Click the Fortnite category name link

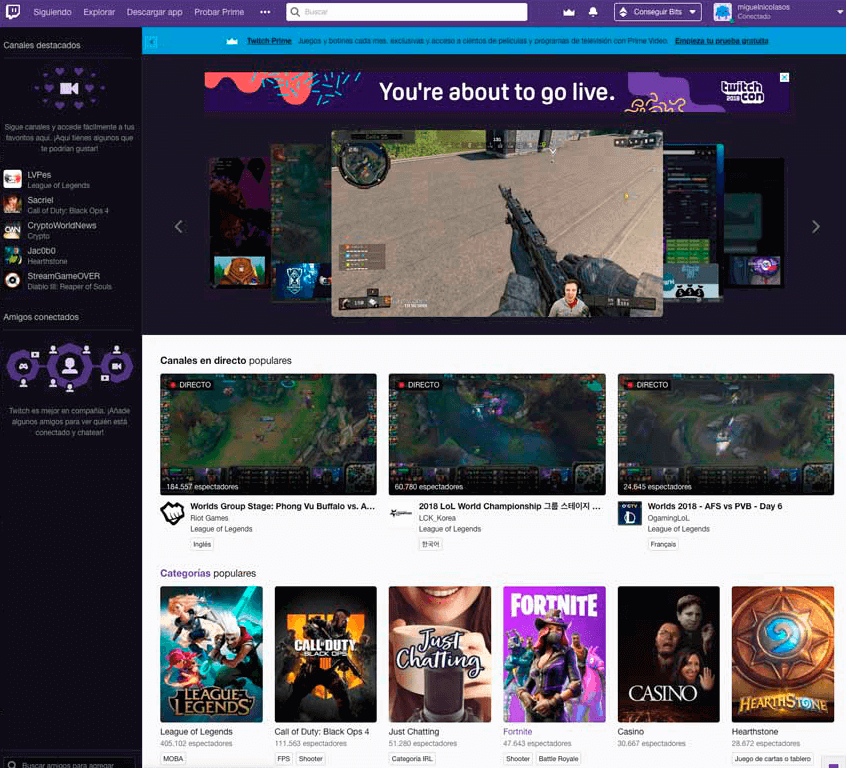coord(517,732)
